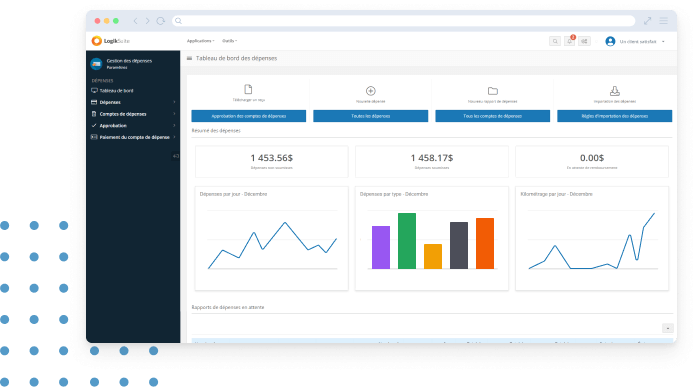Click the 'Rapports de dépenses en attente' heading

click(x=228, y=307)
